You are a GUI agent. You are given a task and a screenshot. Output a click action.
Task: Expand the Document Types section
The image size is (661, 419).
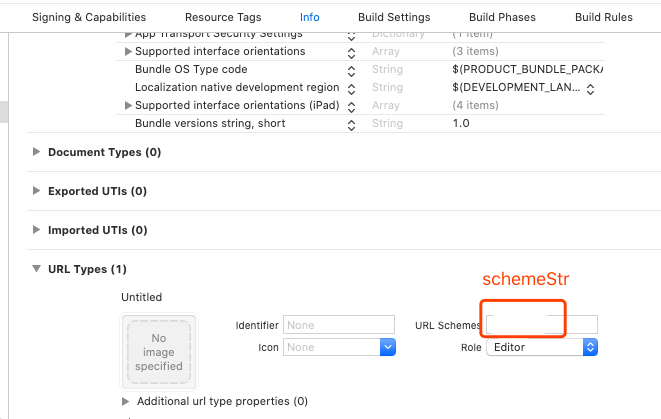[37, 152]
